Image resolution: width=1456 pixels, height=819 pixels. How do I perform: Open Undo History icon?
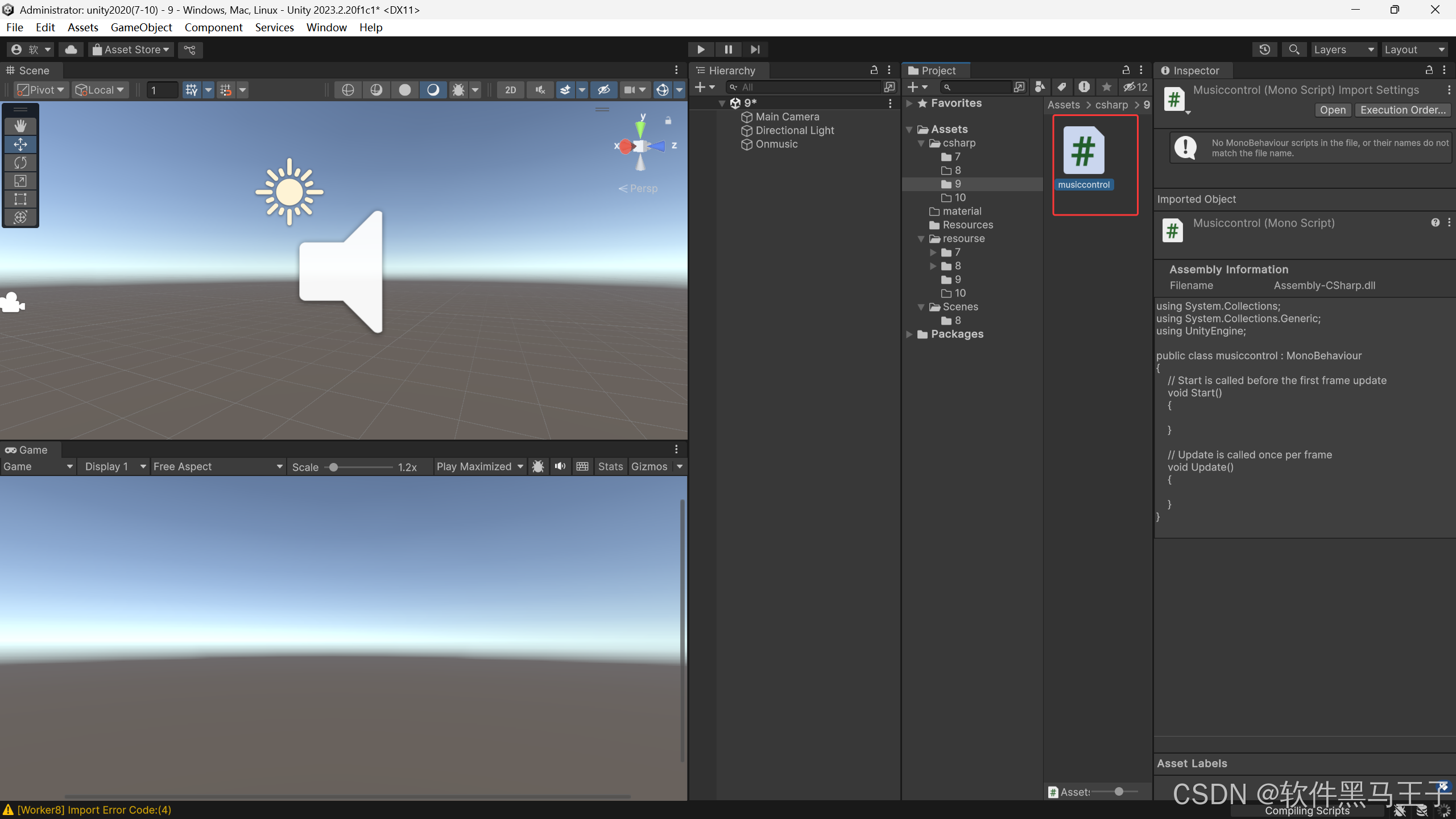click(x=1264, y=49)
